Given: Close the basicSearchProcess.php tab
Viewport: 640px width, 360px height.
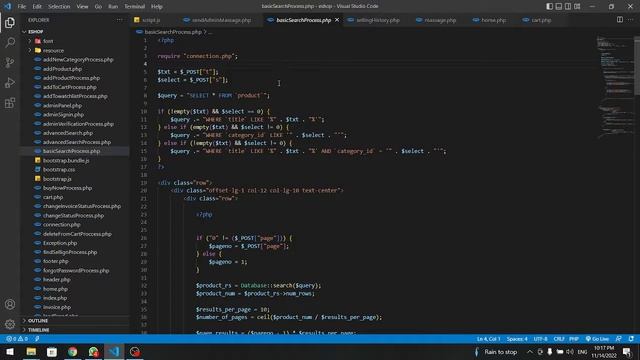Looking at the screenshot, I should click(x=337, y=20).
